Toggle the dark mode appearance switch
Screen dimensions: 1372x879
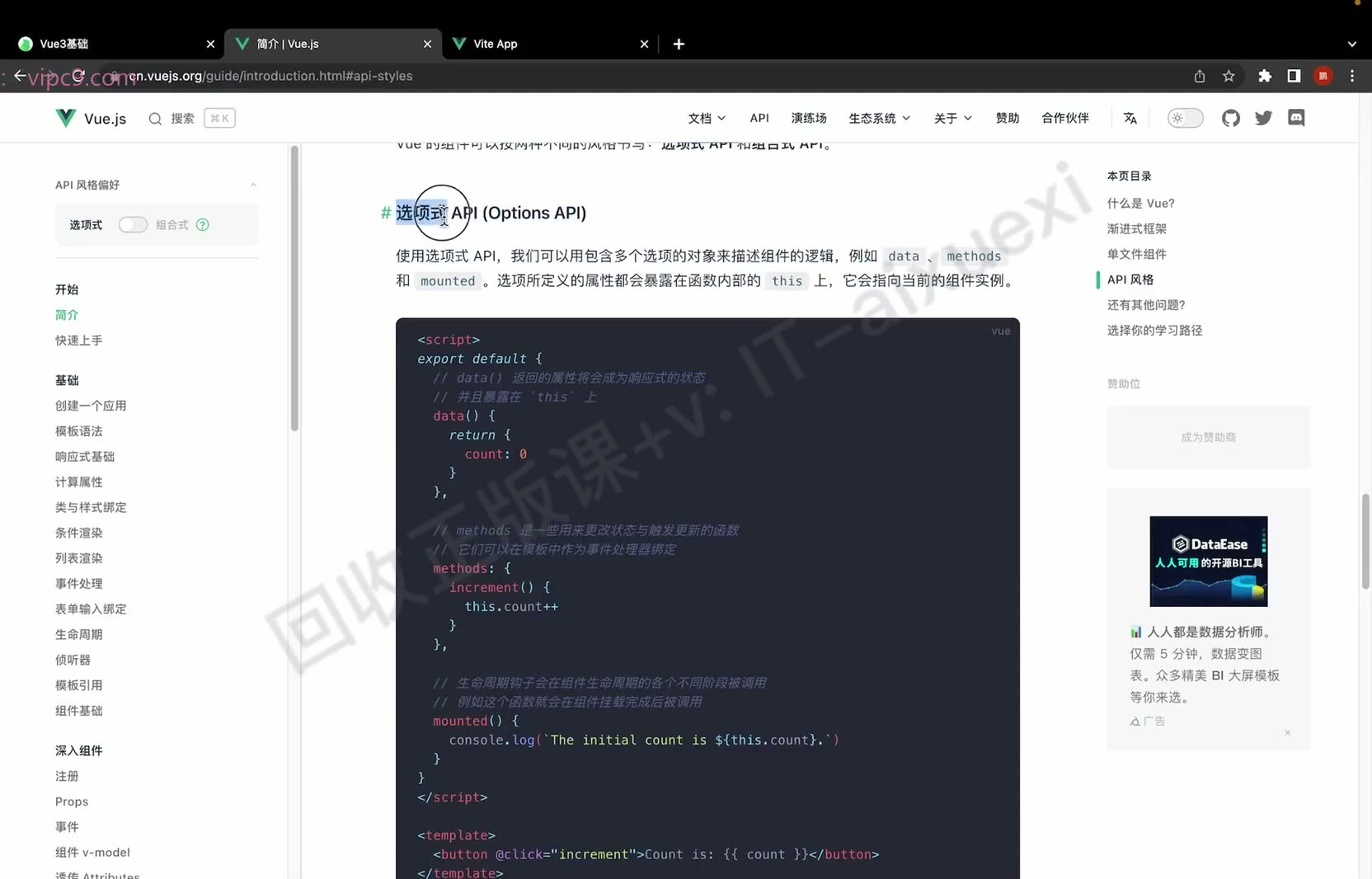[x=1185, y=118]
